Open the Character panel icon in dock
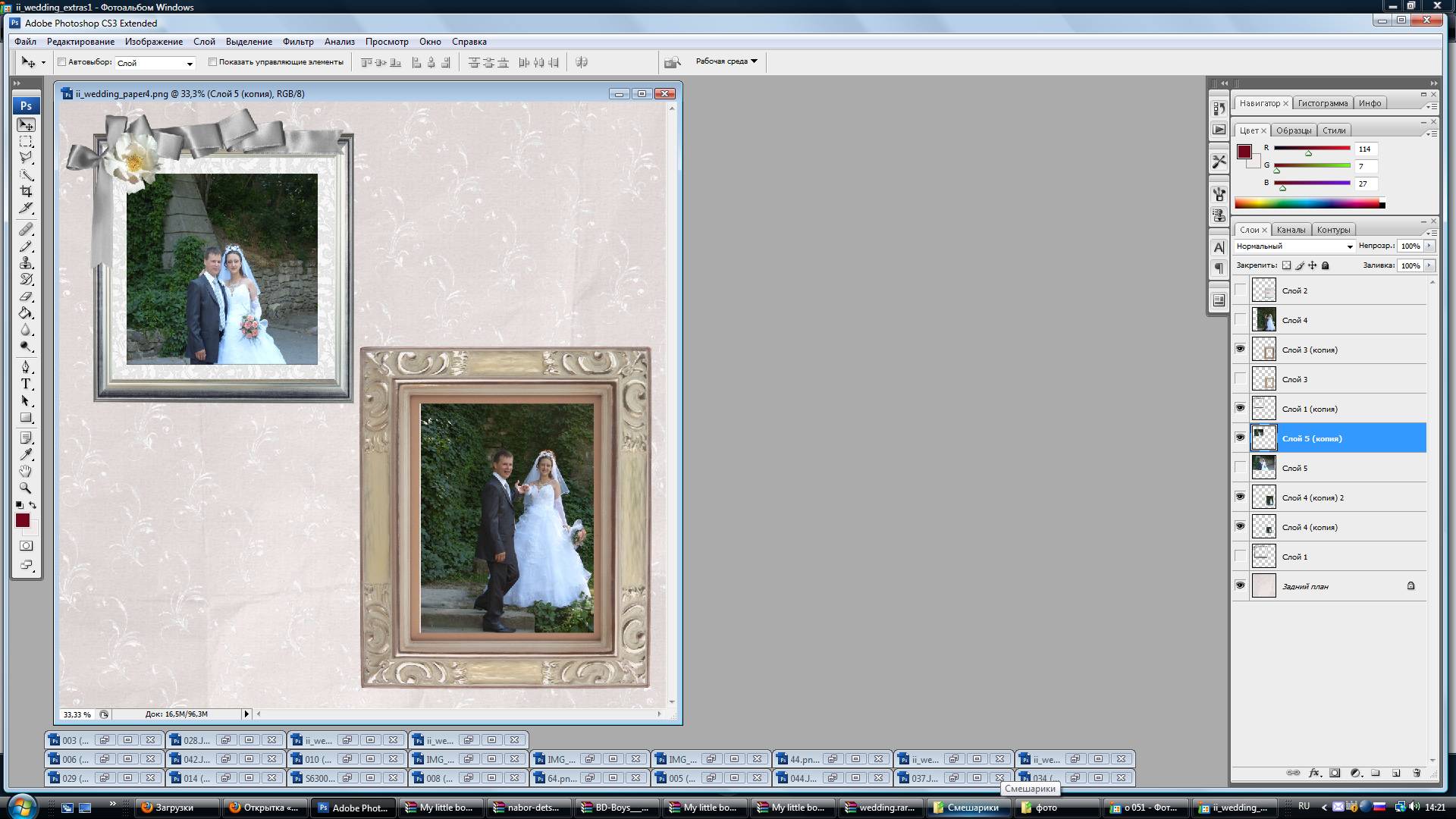The width and height of the screenshot is (1456, 819). click(1219, 247)
